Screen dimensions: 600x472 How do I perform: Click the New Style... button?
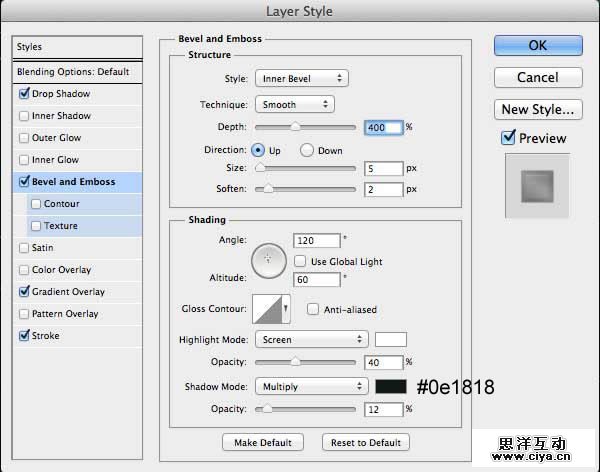[538, 110]
